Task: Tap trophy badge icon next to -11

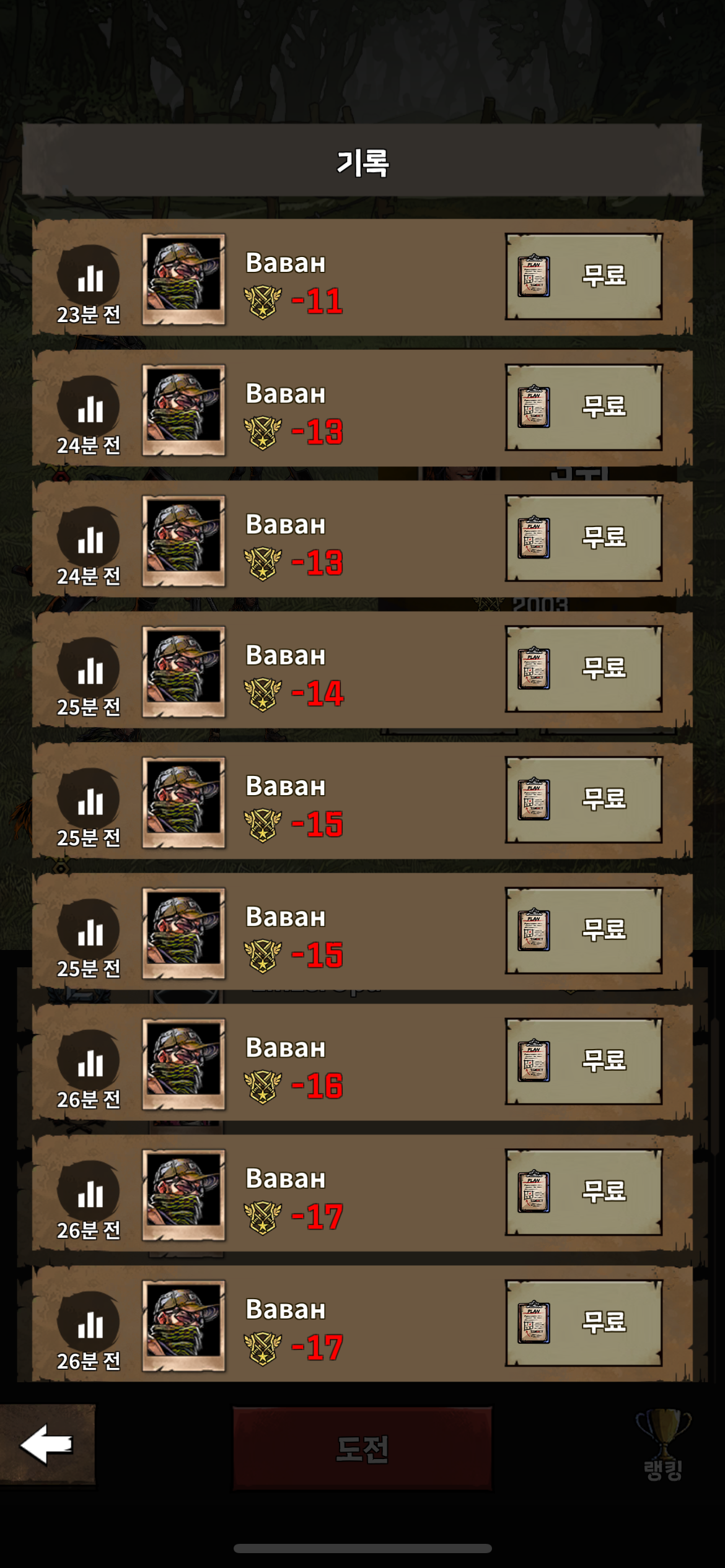Action: pos(263,302)
